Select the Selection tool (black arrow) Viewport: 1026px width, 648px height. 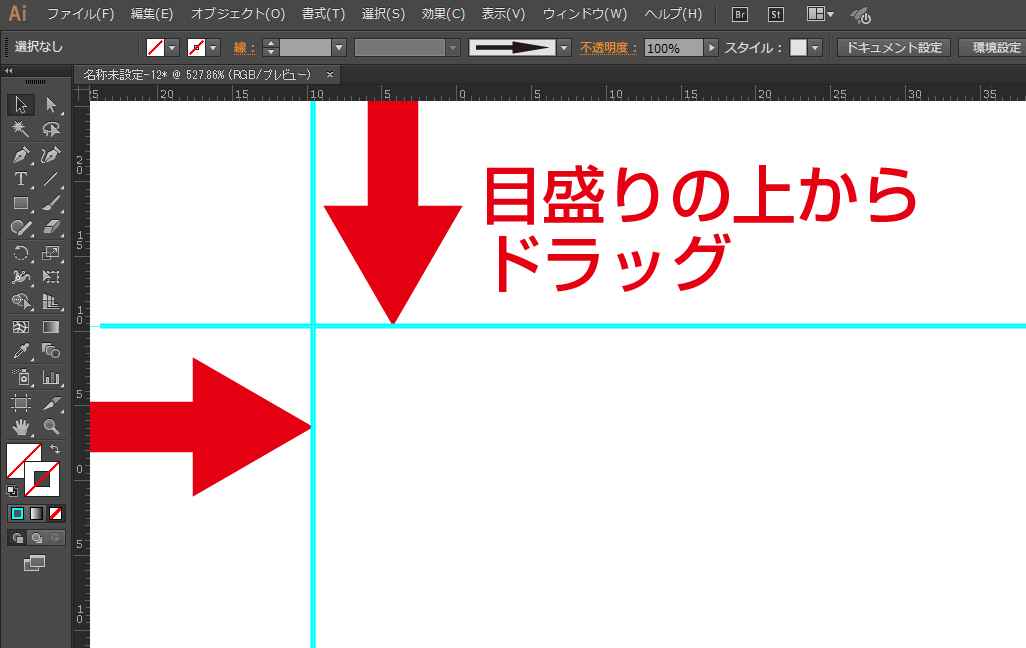[21, 105]
